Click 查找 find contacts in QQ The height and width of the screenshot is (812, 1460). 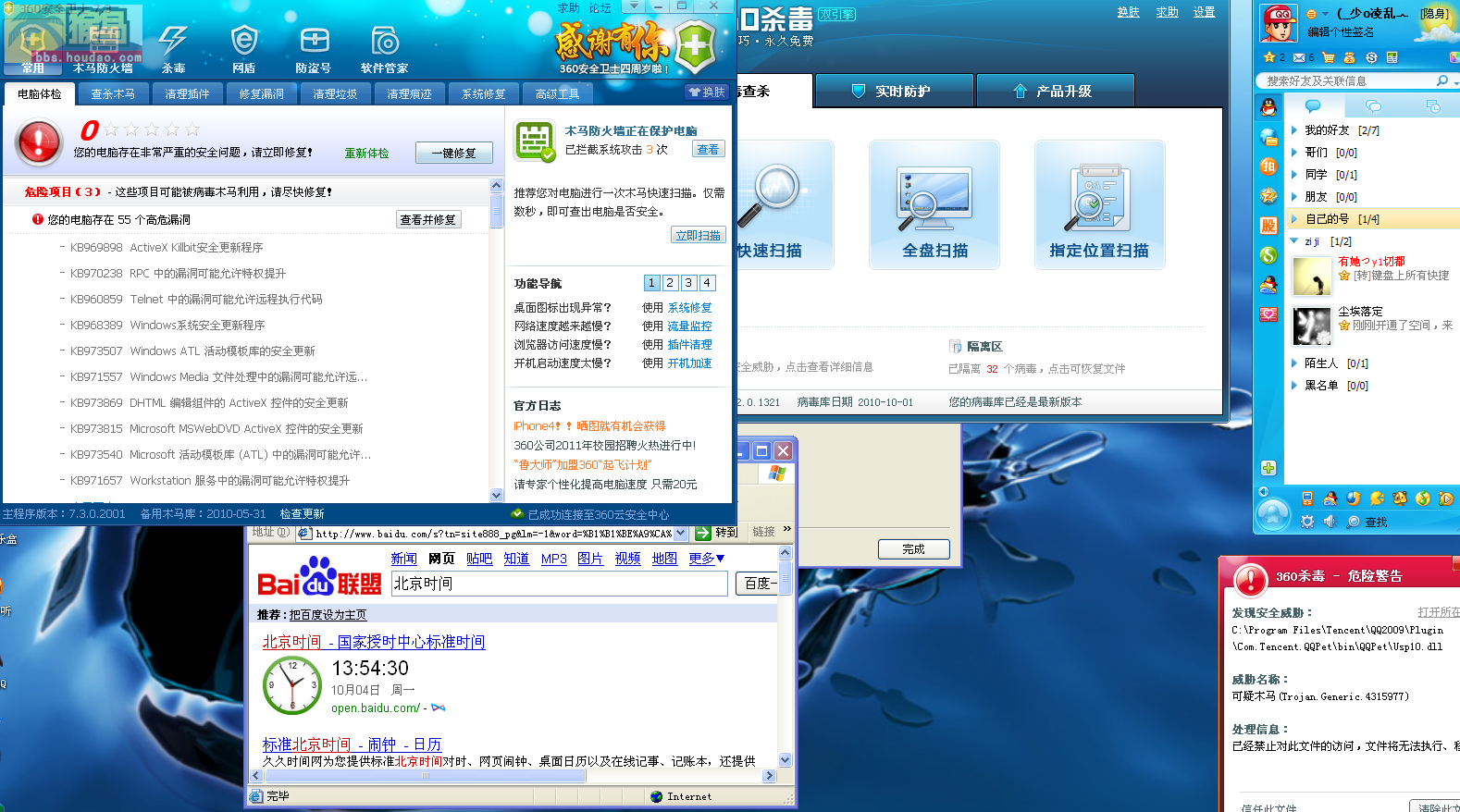1367,522
